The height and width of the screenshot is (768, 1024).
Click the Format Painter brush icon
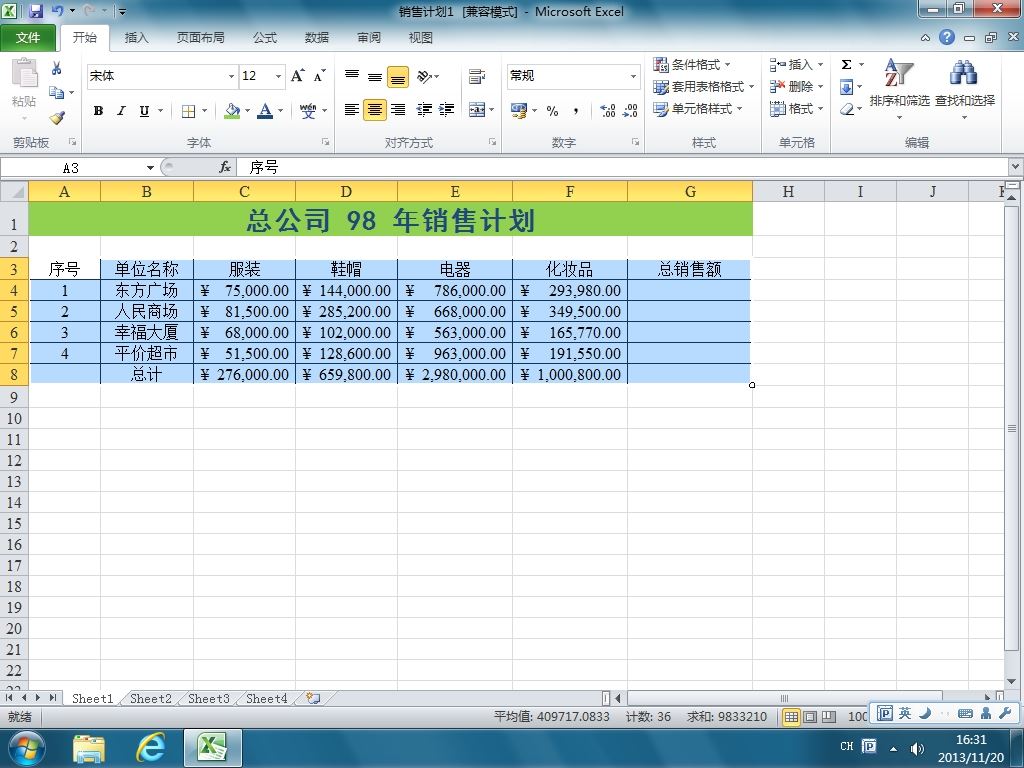click(57, 118)
